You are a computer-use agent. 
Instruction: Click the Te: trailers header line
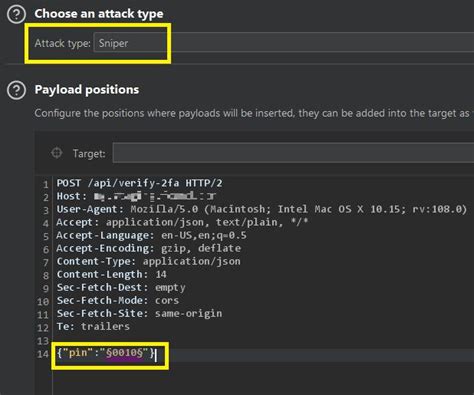click(x=93, y=326)
